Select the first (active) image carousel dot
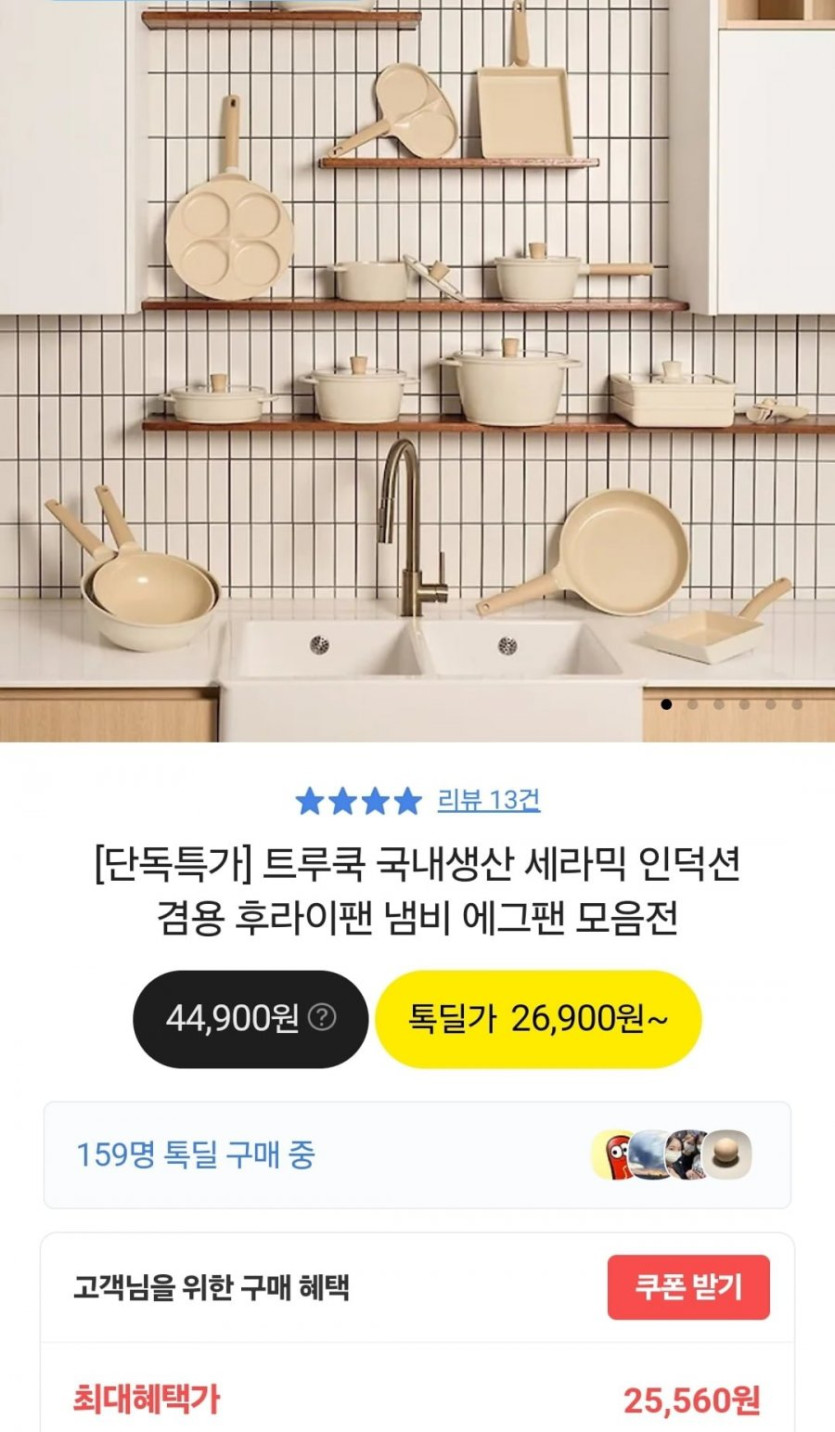Viewport: 835px width, 1432px height. [x=667, y=704]
